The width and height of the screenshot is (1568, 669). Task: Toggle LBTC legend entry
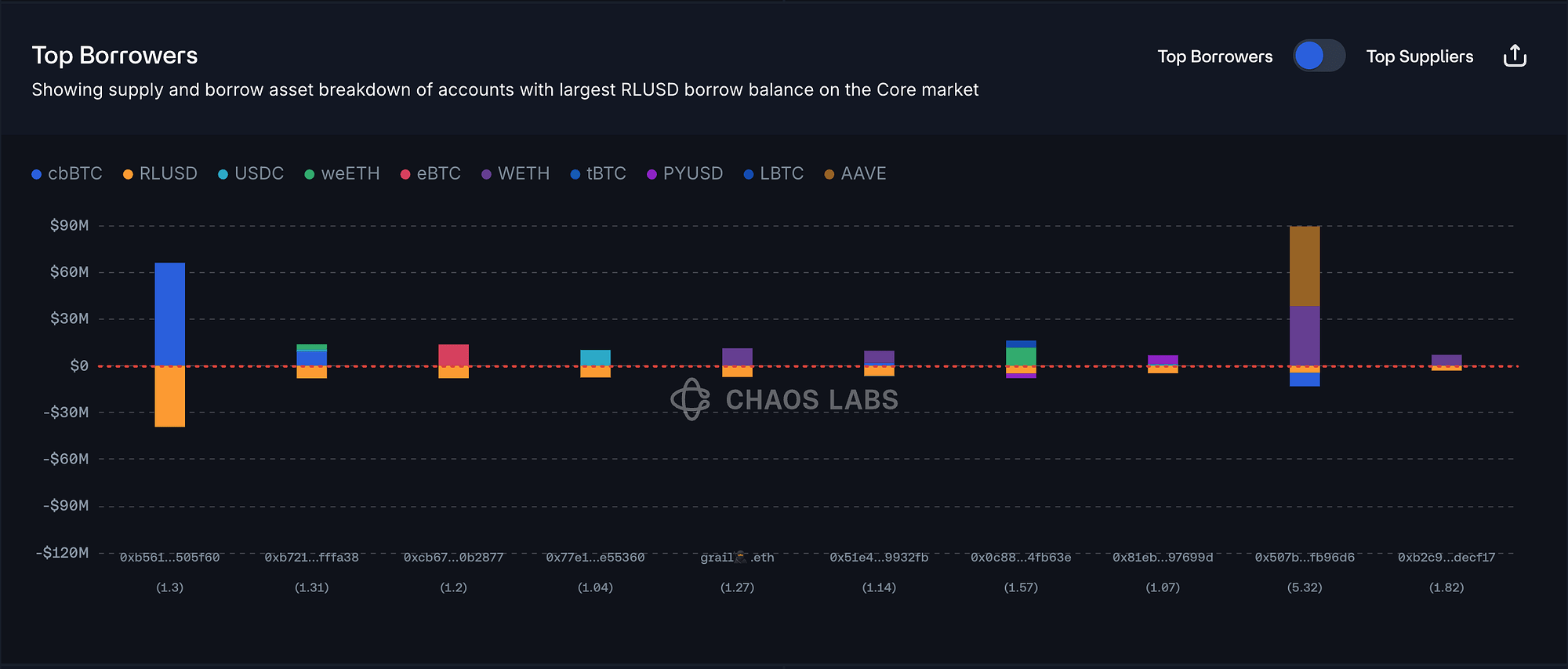click(x=774, y=173)
